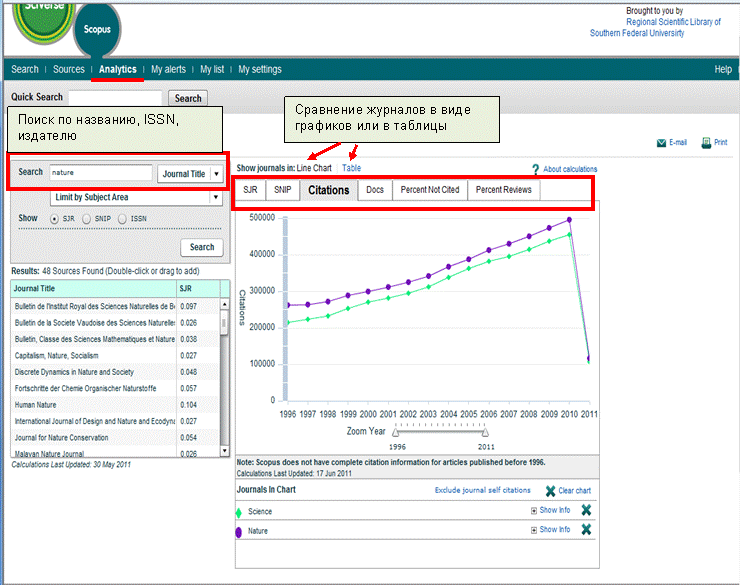Click Exclude journal self citations link
Image resolution: width=740 pixels, height=585 pixels.
[x=482, y=490]
